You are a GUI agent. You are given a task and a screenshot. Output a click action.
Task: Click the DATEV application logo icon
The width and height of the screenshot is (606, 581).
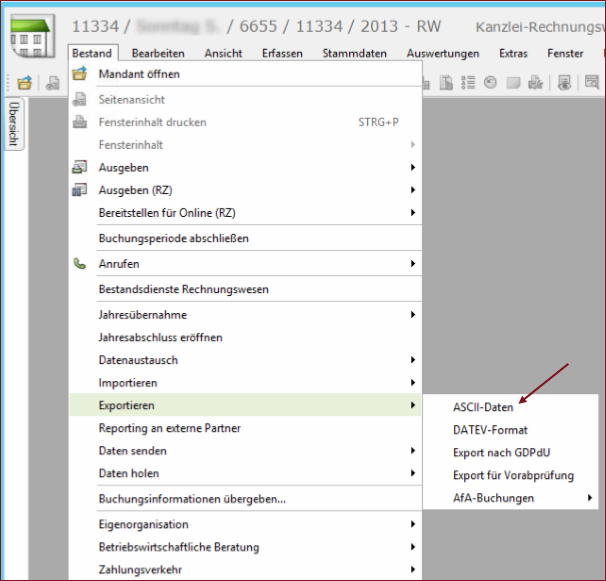coord(32,37)
